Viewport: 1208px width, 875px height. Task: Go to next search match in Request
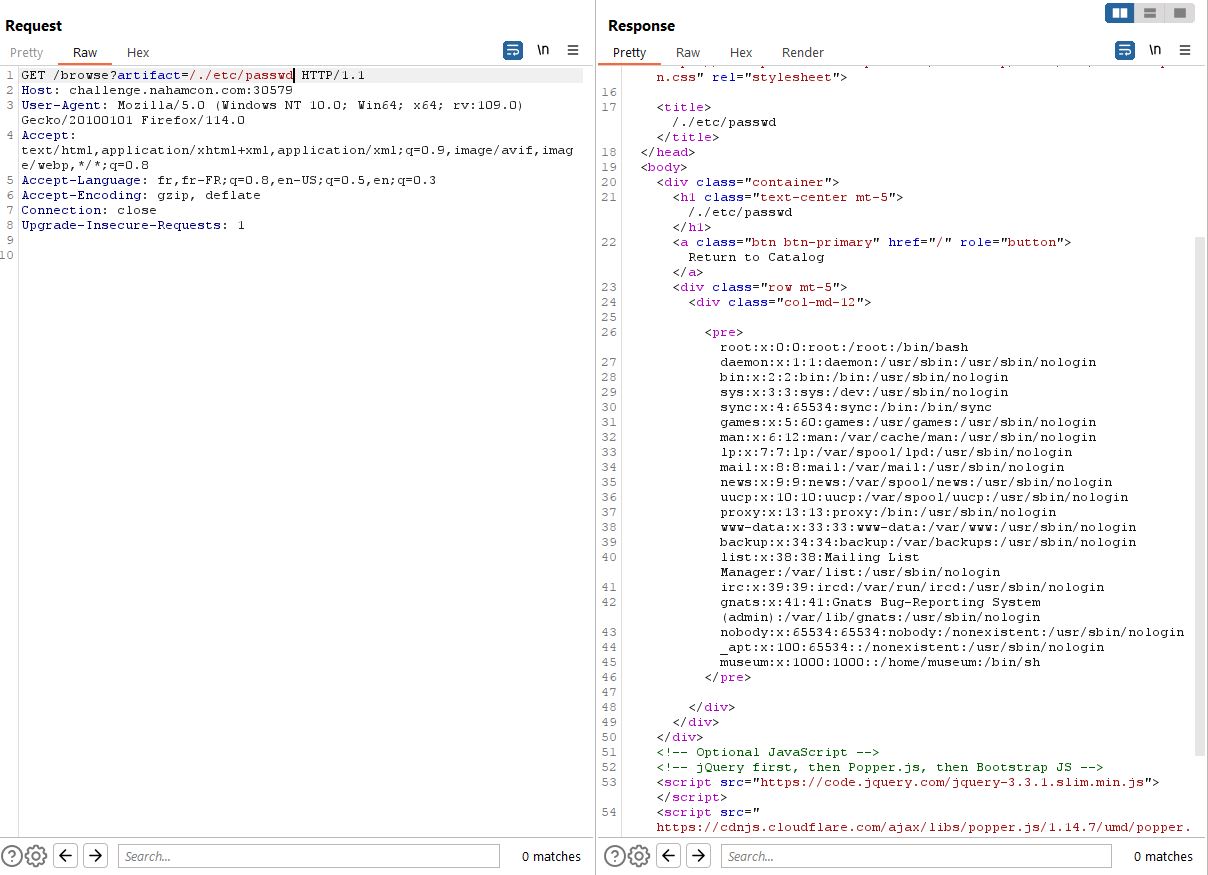click(x=95, y=855)
